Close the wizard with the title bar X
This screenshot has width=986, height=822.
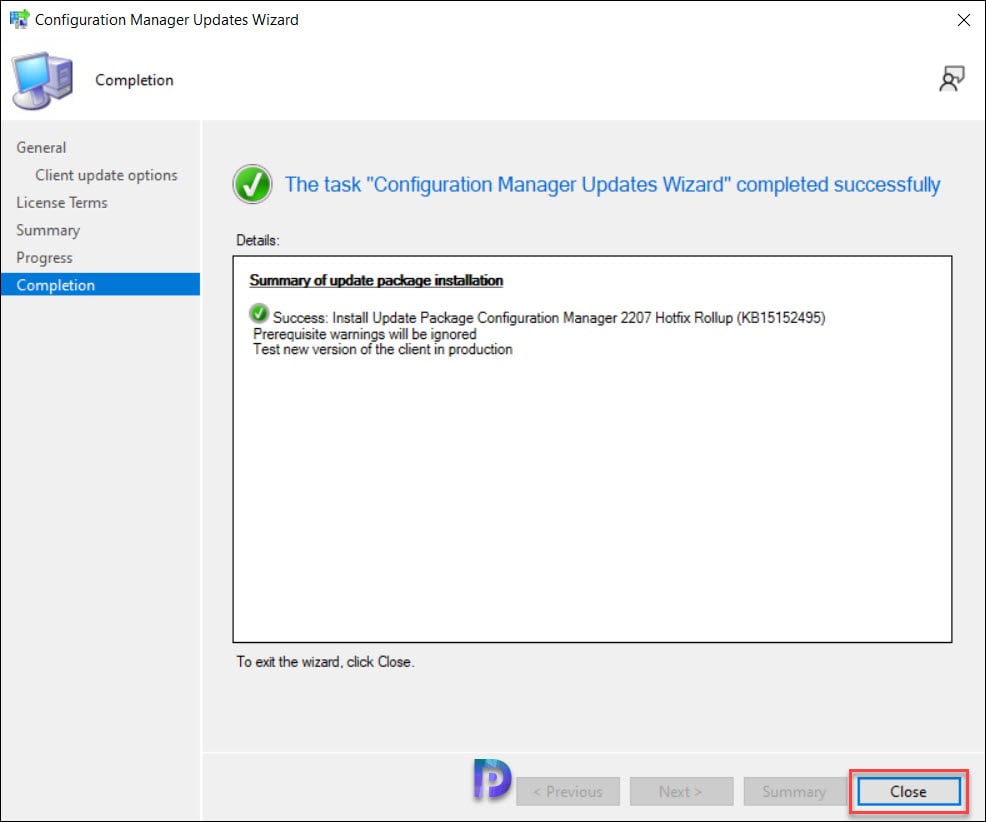tap(963, 20)
